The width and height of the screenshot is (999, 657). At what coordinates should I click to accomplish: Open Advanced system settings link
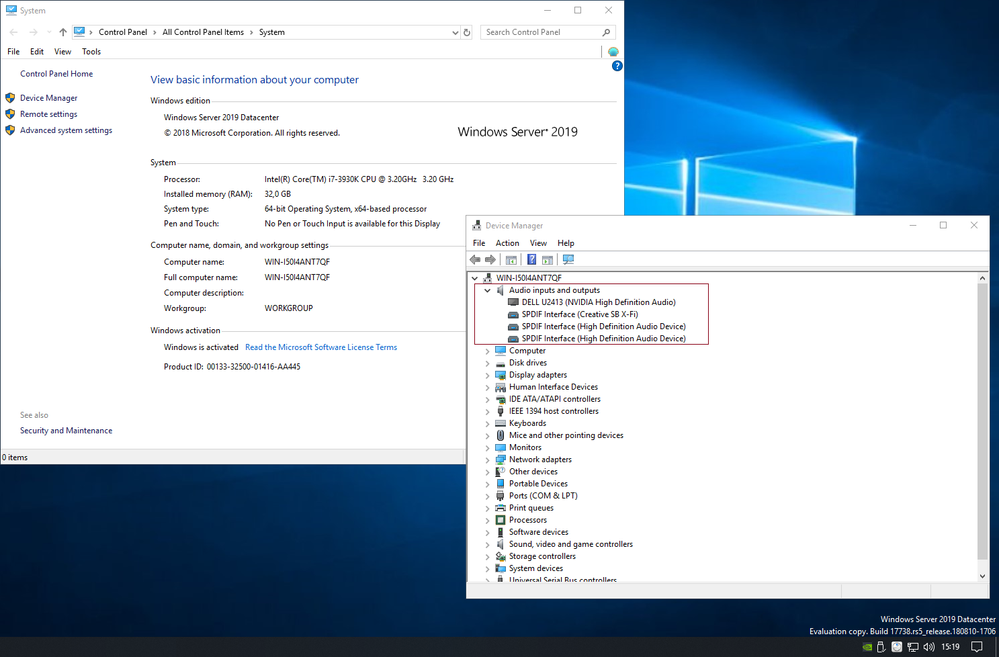coord(66,130)
